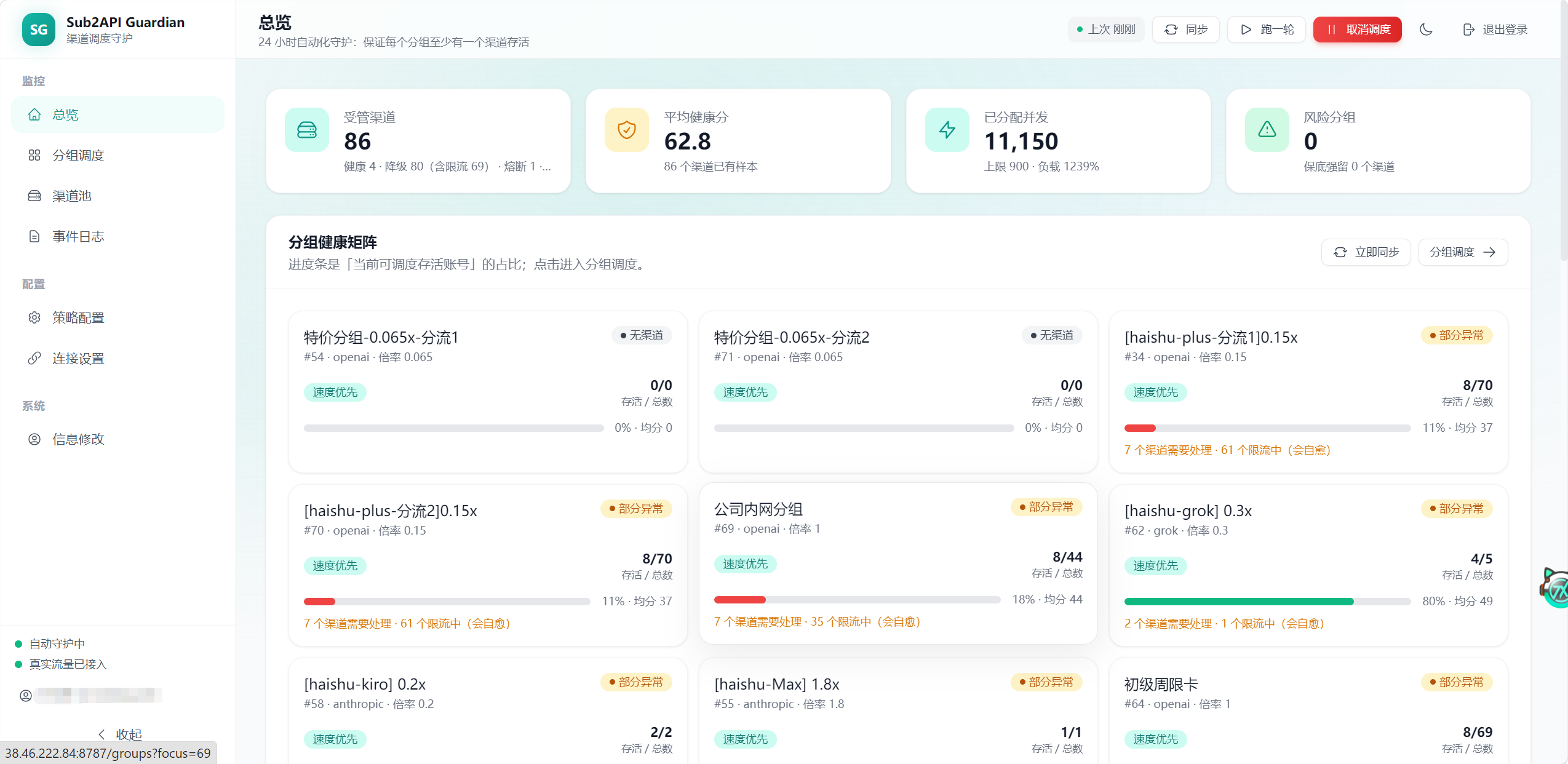Screen dimensions: 1568x764
Task: Open 总览 in the sidebar
Action: click(117, 114)
